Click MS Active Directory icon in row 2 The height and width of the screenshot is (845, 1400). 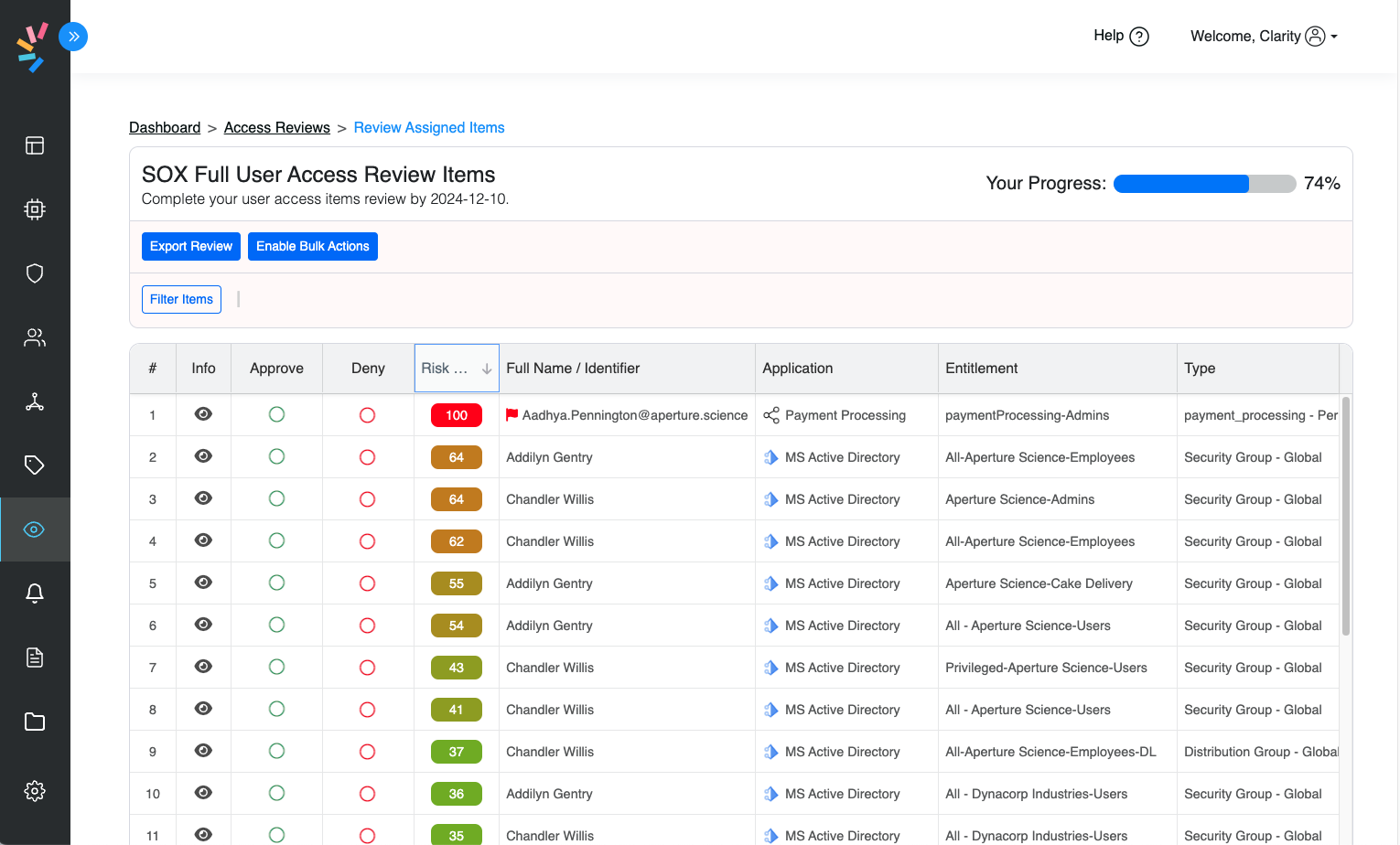(x=771, y=457)
